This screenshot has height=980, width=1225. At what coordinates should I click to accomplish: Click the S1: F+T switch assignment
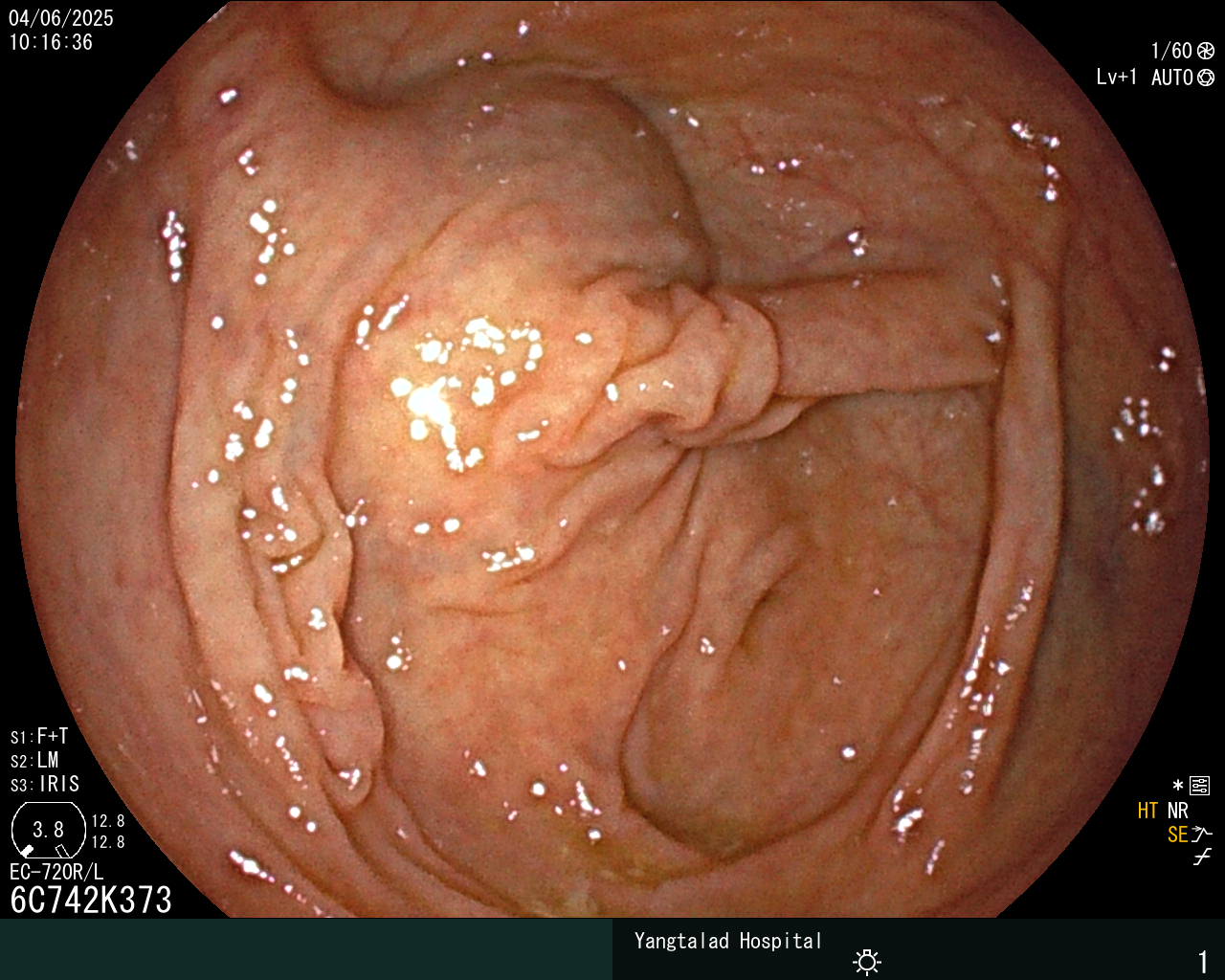39,737
